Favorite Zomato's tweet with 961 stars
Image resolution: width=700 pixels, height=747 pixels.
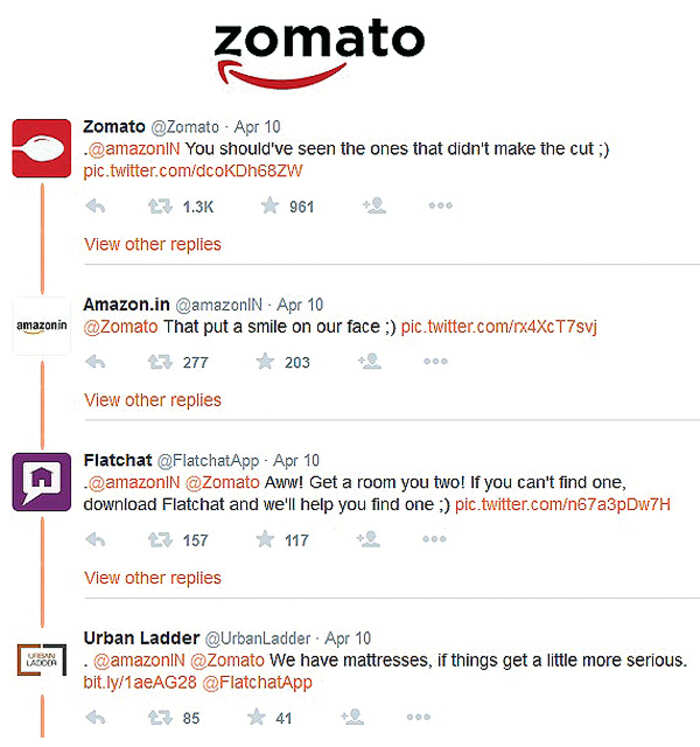point(269,206)
